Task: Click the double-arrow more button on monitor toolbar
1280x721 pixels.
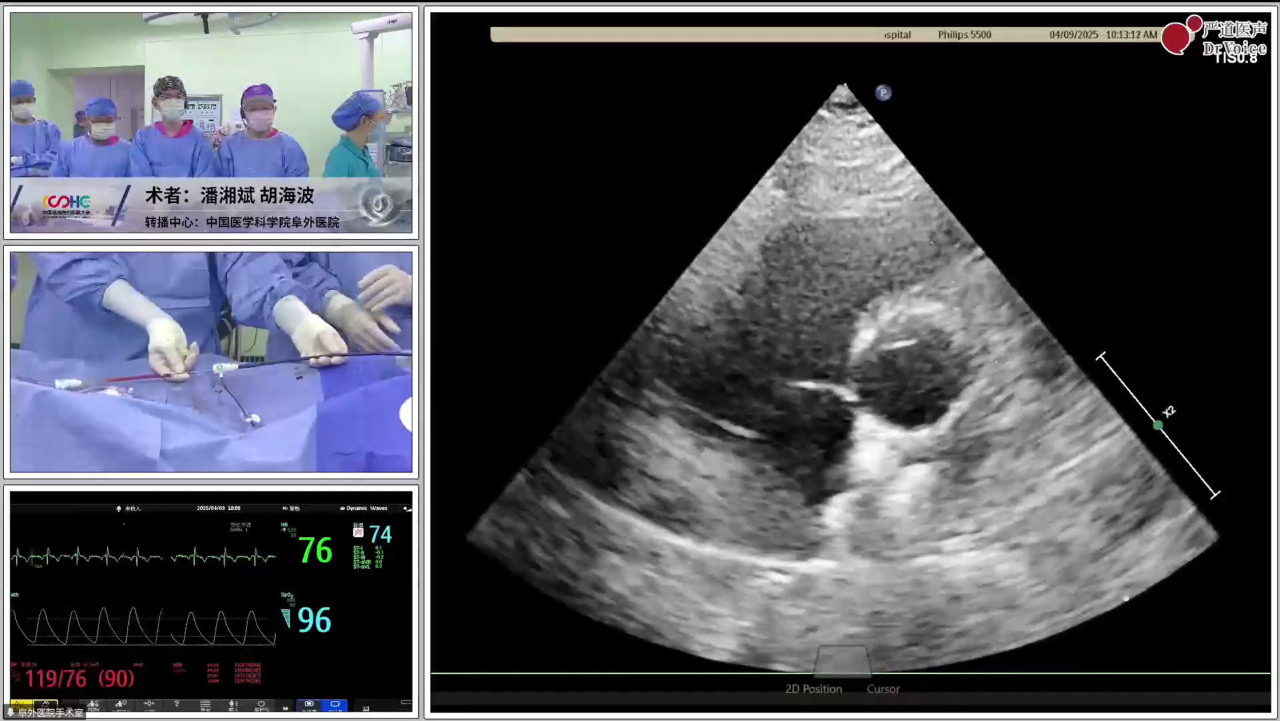Action: [x=285, y=706]
